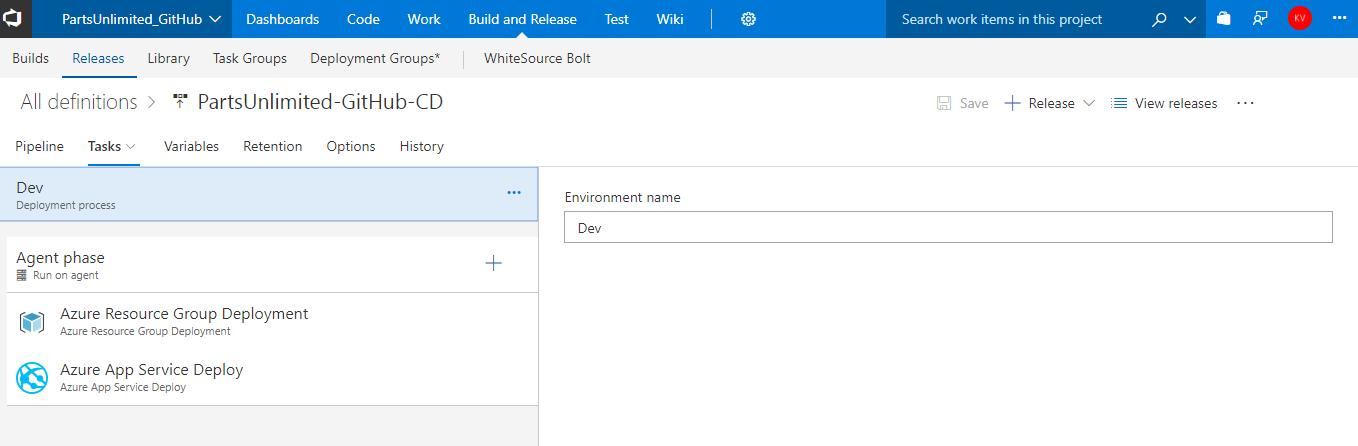This screenshot has width=1358, height=446.
Task: Open the Work hub
Action: [x=424, y=19]
